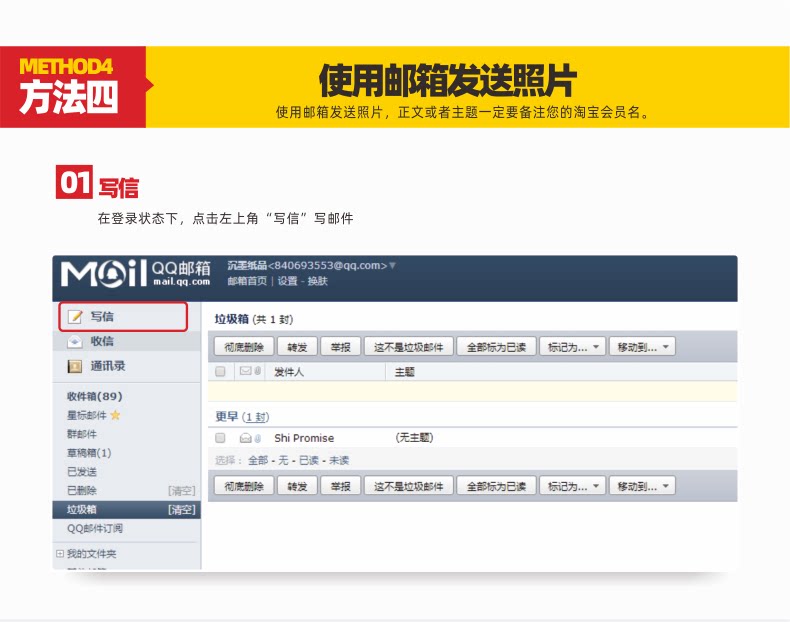Select 全部 in the selection row
The width and height of the screenshot is (790, 622).
(x=258, y=460)
